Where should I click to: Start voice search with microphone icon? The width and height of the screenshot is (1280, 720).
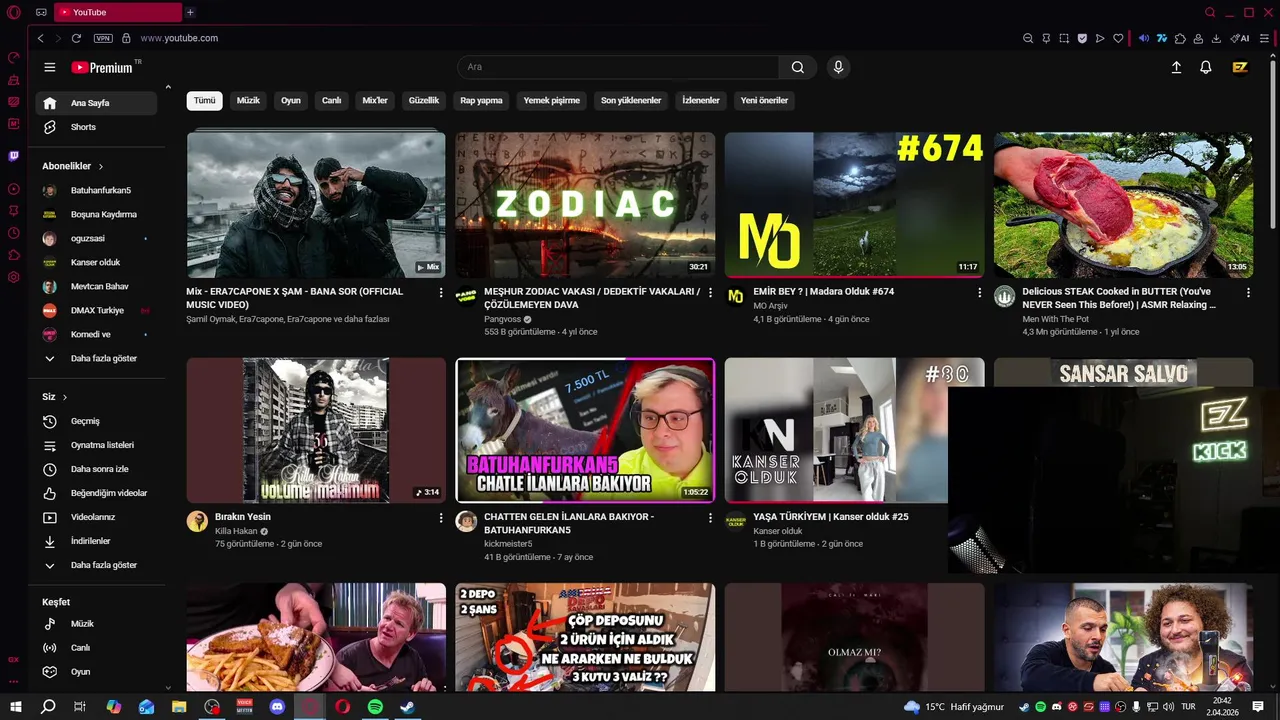pyautogui.click(x=838, y=67)
